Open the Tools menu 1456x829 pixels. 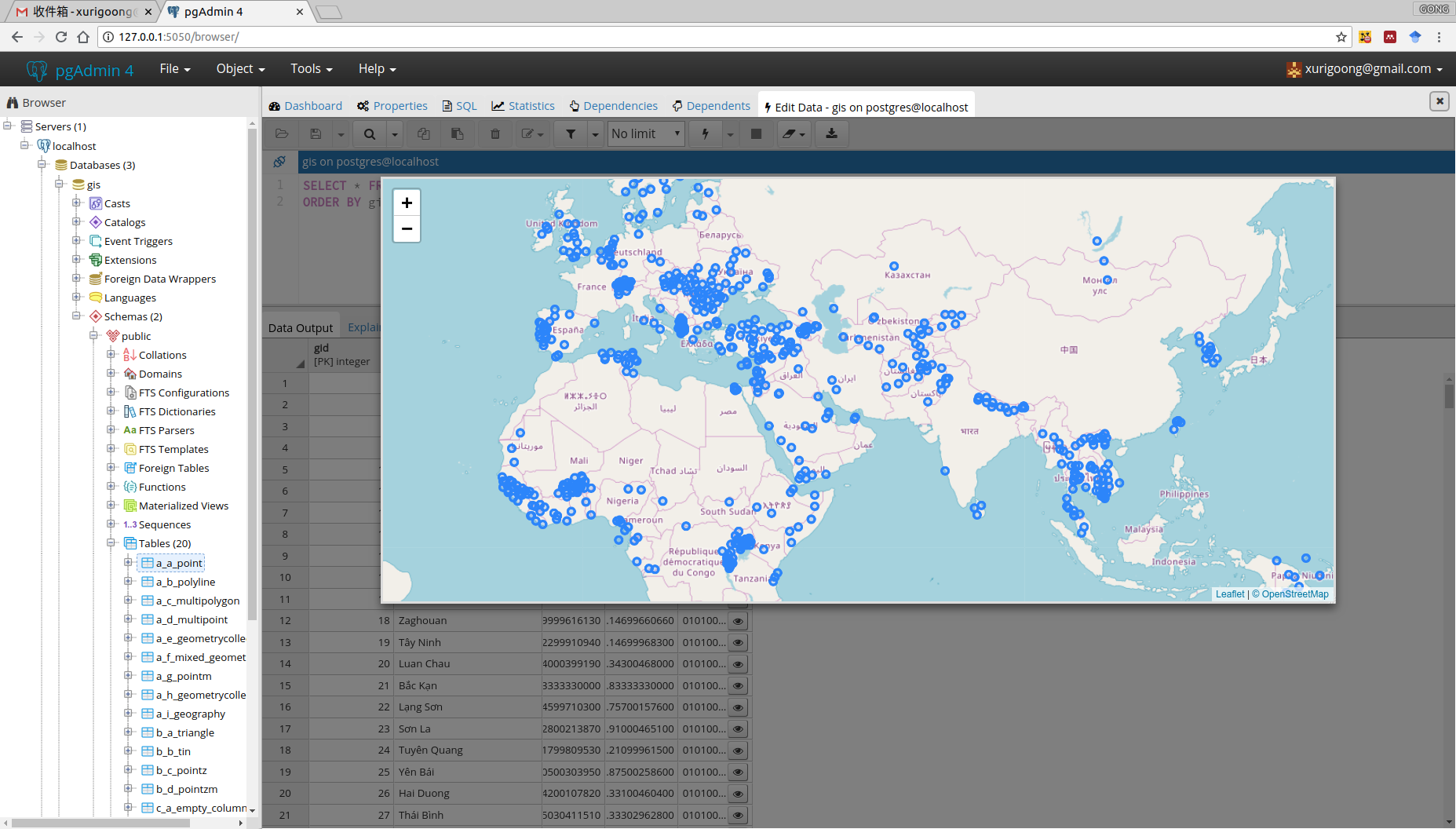tap(311, 69)
